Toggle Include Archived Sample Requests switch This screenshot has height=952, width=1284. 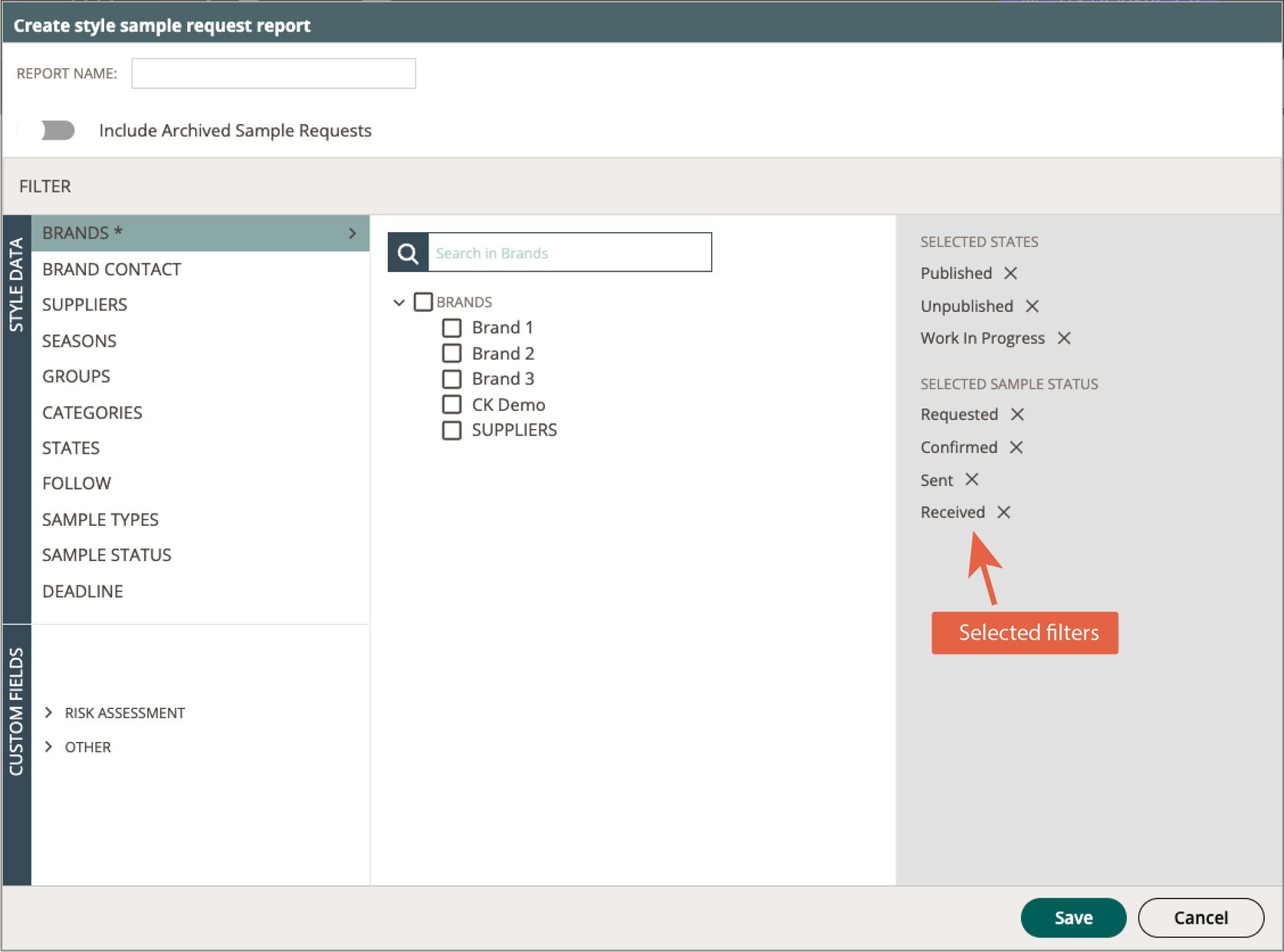pos(57,130)
